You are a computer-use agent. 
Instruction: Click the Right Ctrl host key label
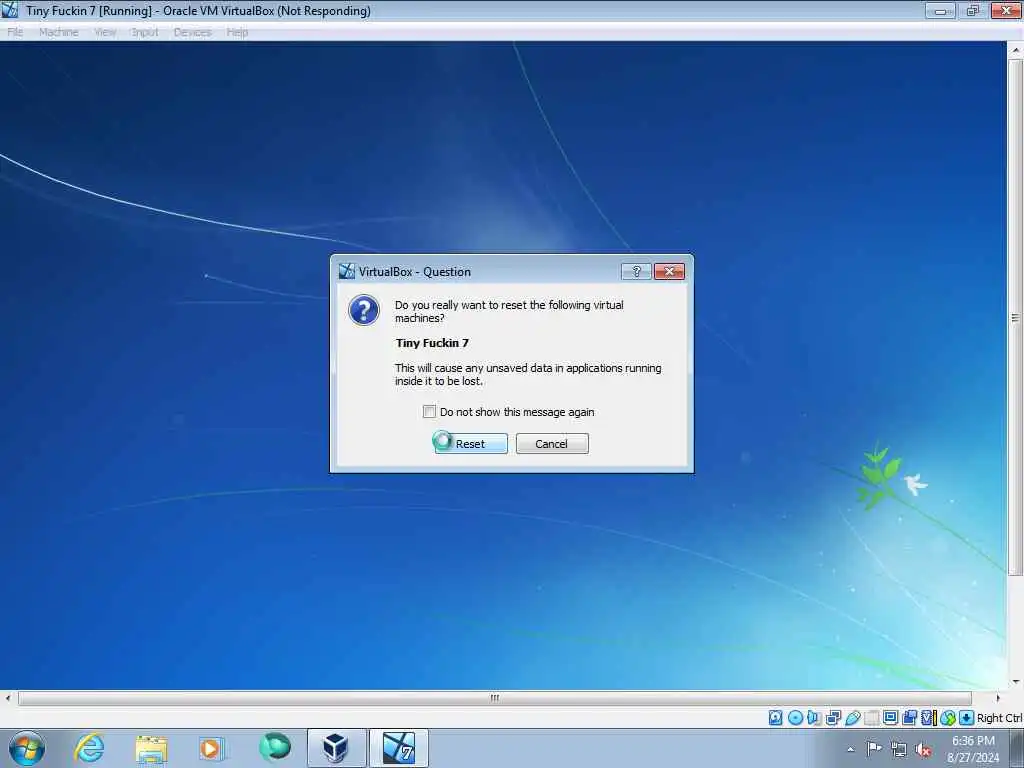(x=999, y=718)
